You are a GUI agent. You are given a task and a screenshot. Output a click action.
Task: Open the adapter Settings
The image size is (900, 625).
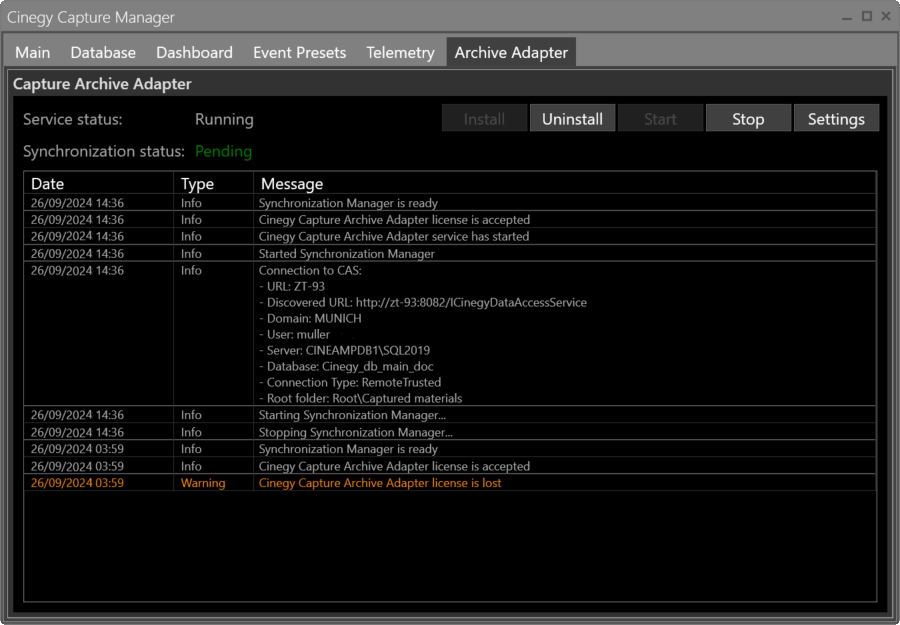(x=835, y=119)
